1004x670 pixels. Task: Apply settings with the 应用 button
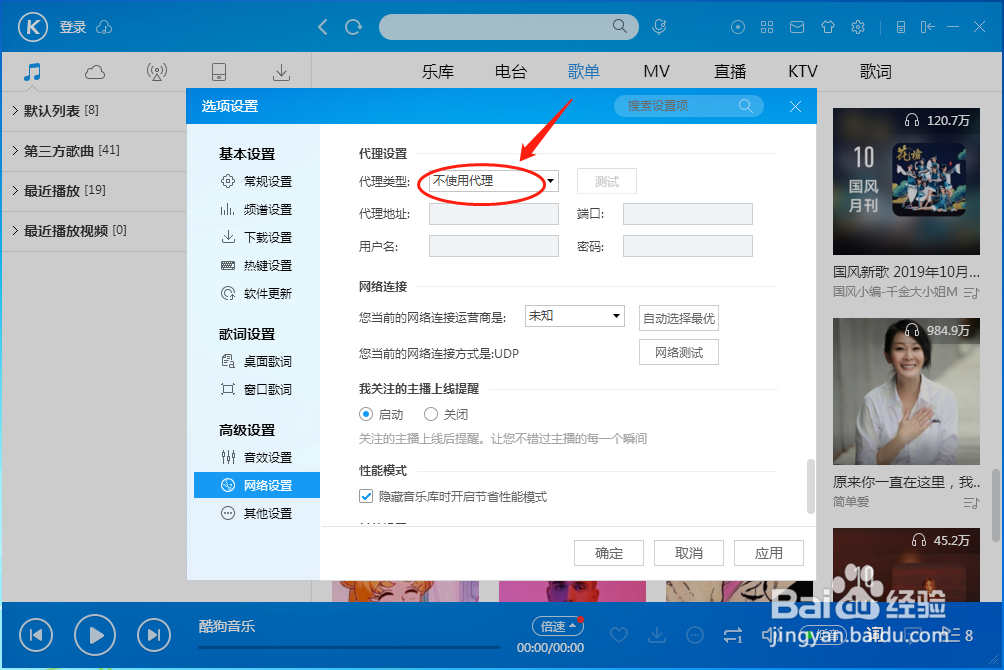[768, 552]
